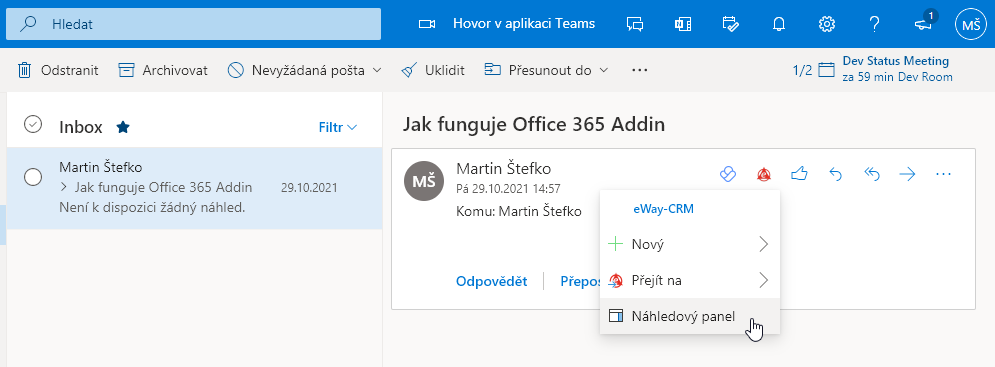Screen dimensions: 995x367
Task: Click Odstranit to delete the message
Action: pos(58,70)
